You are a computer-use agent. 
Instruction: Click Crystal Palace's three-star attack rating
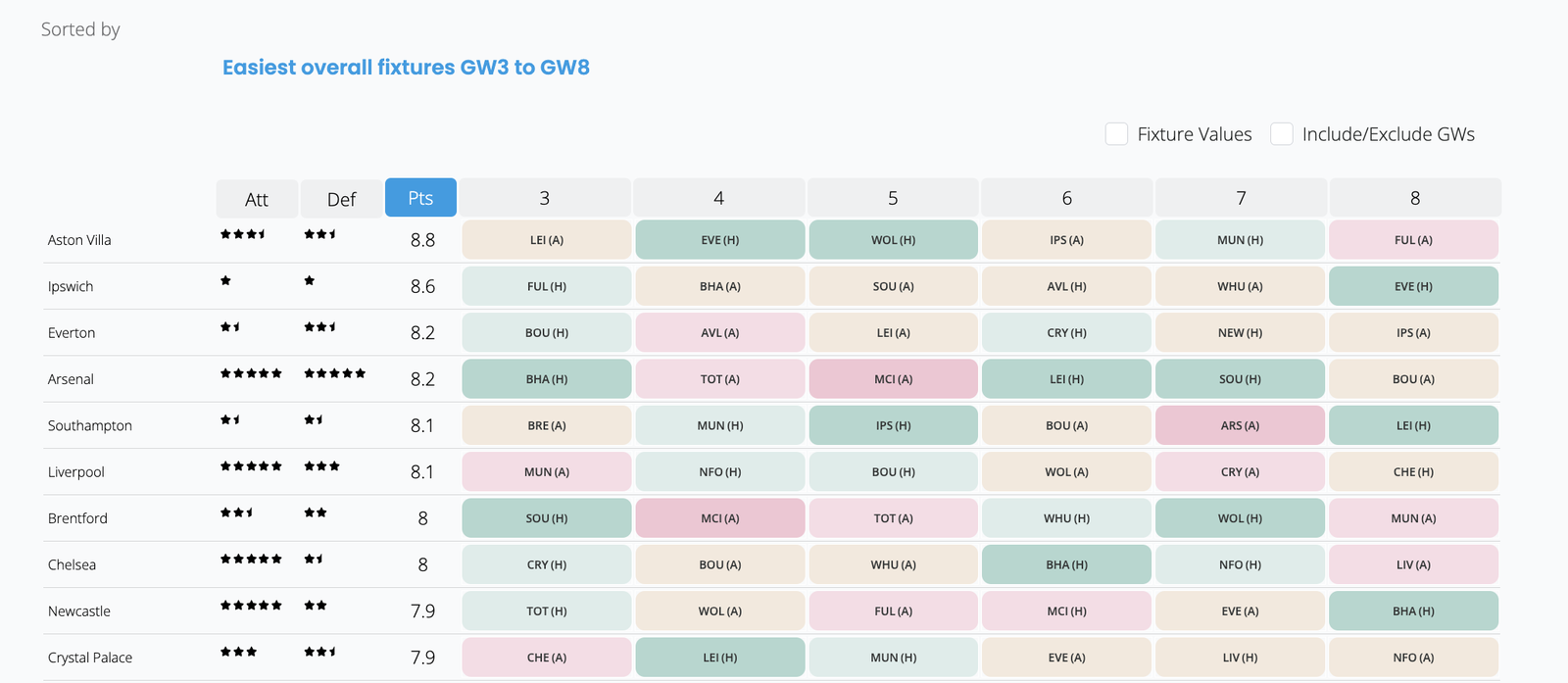tap(238, 652)
